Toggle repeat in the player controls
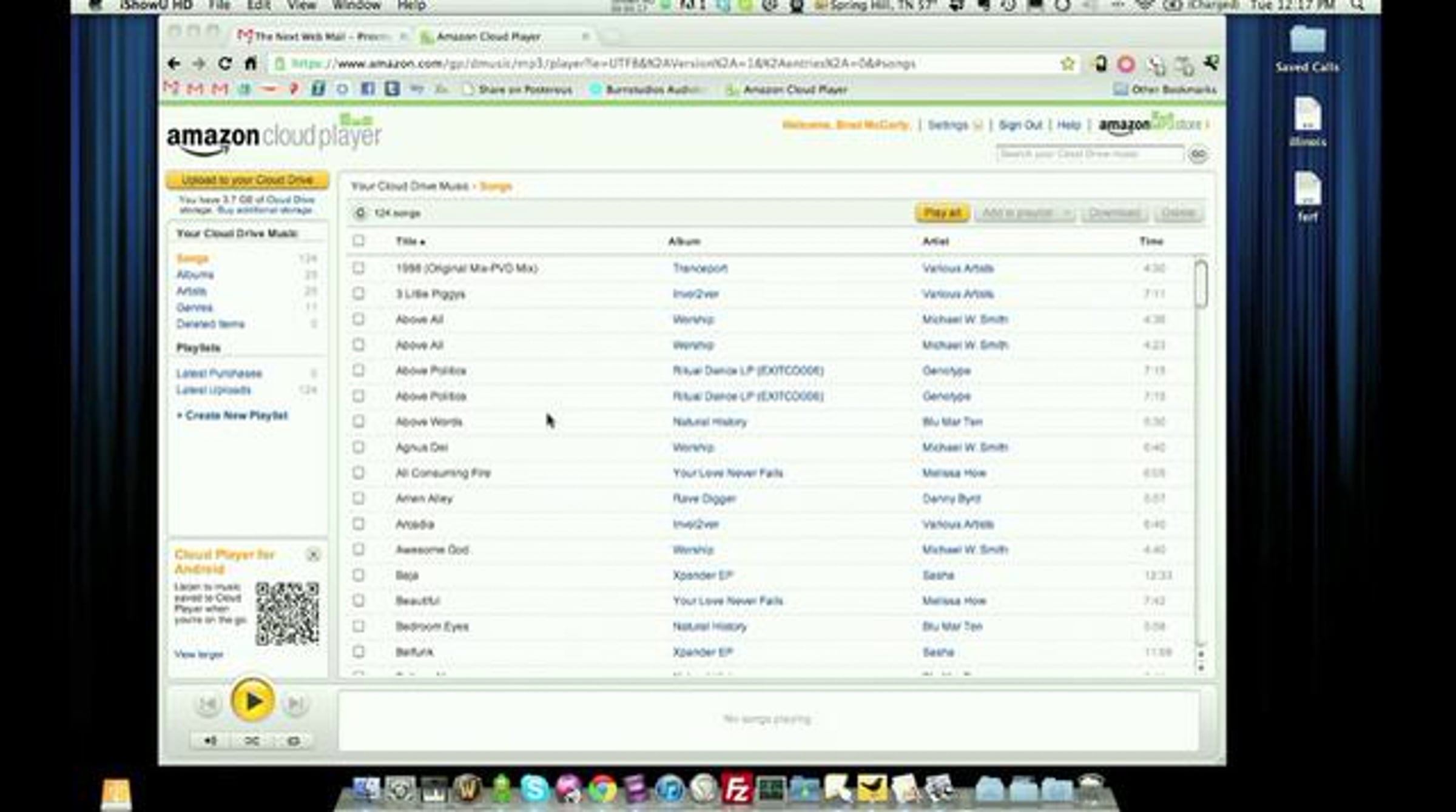The image size is (1456, 812). click(294, 740)
